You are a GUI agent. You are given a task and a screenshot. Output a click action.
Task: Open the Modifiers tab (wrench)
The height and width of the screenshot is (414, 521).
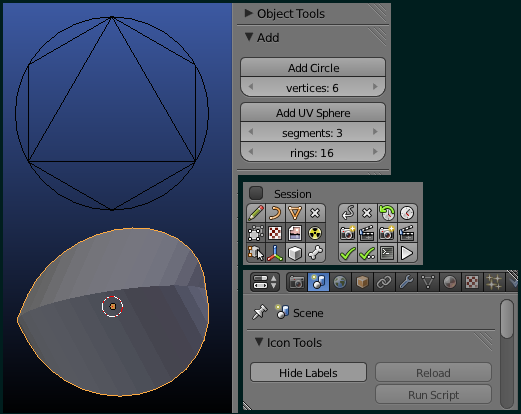[406, 282]
